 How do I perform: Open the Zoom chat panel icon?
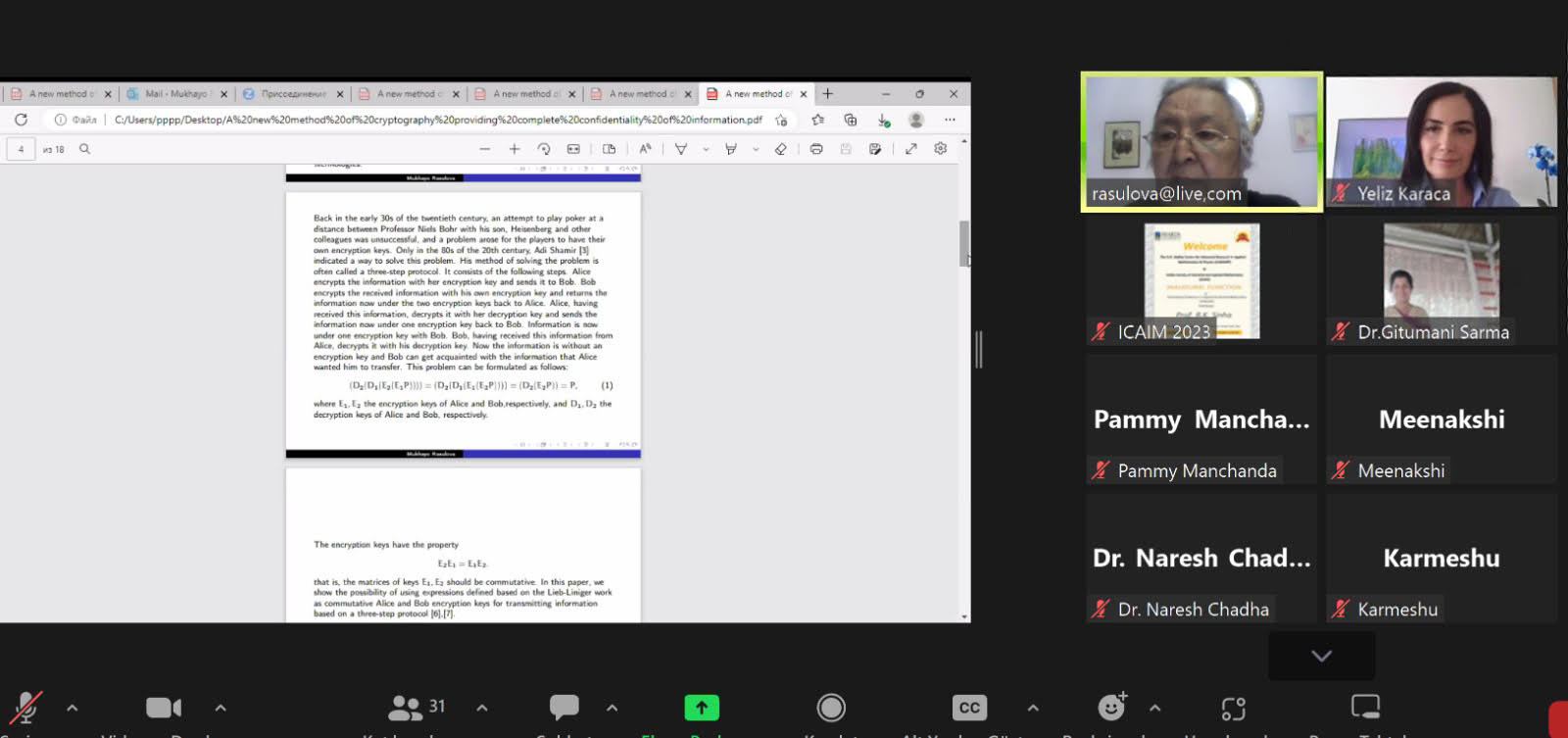pos(563,707)
